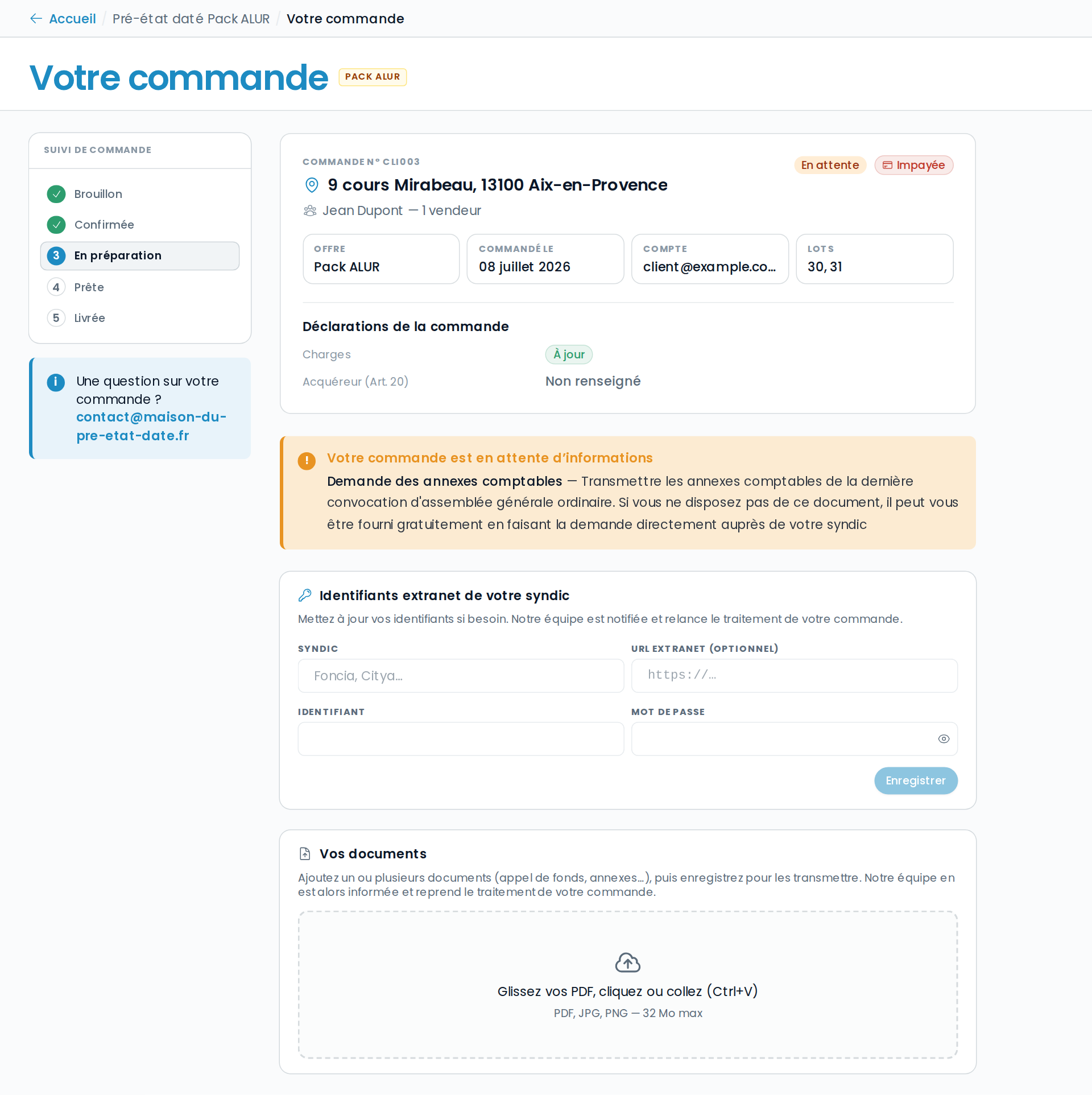Click the document icon beside Vos documents
The width and height of the screenshot is (1092, 1095).
(305, 854)
